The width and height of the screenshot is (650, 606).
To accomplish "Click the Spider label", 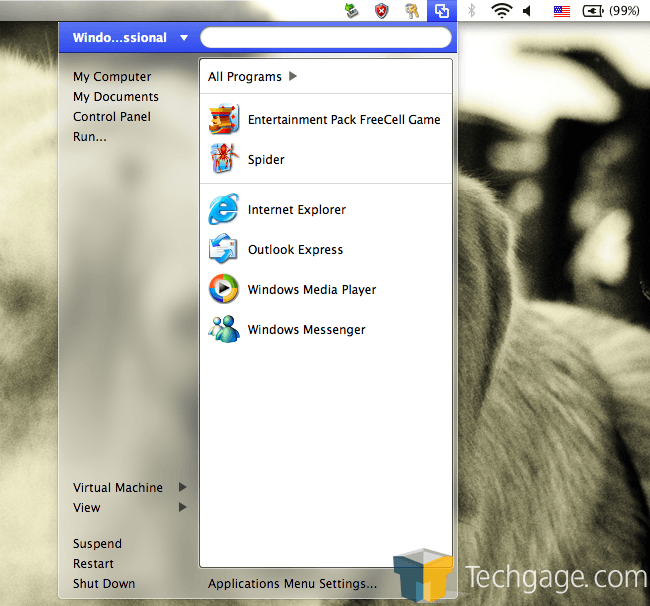I will [266, 160].
